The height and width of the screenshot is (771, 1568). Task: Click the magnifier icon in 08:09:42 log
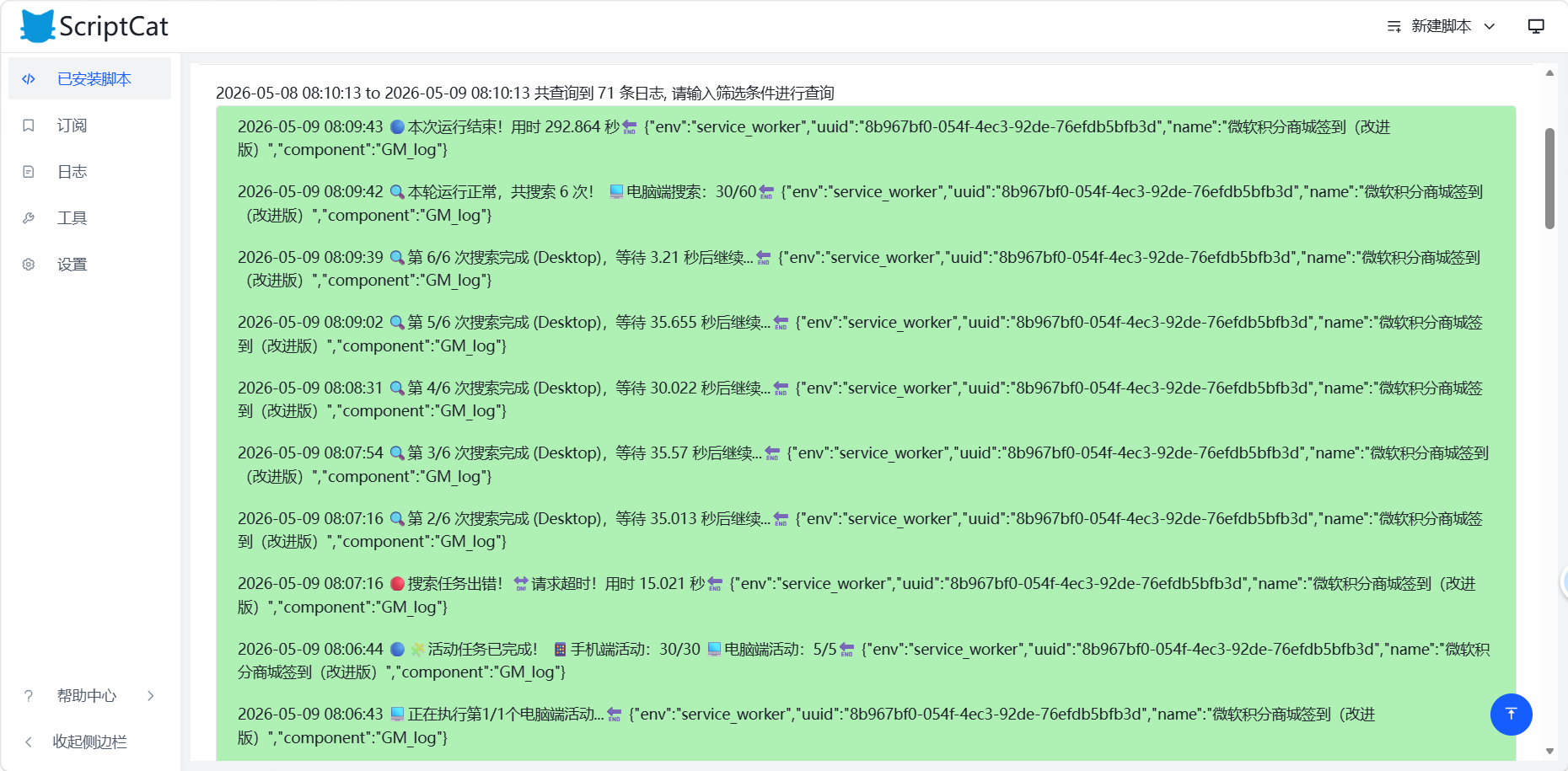pos(397,192)
